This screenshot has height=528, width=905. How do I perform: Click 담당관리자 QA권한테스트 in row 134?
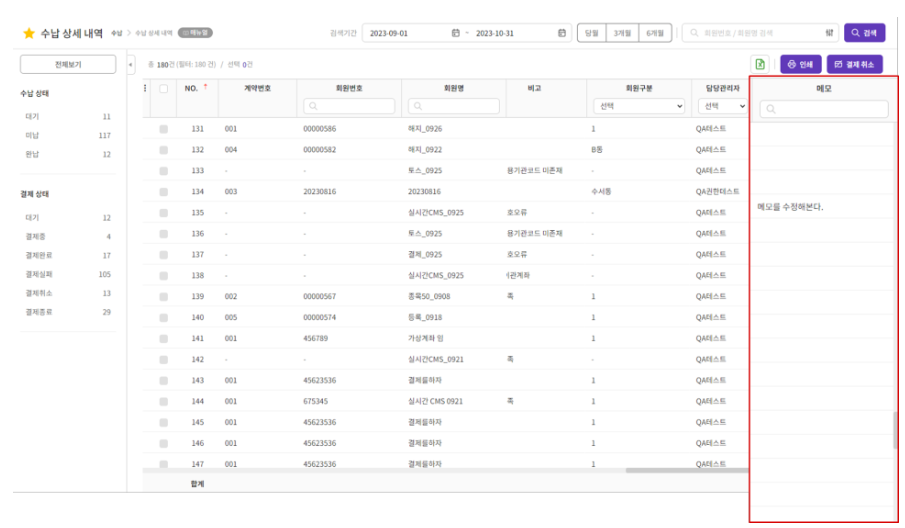717,192
